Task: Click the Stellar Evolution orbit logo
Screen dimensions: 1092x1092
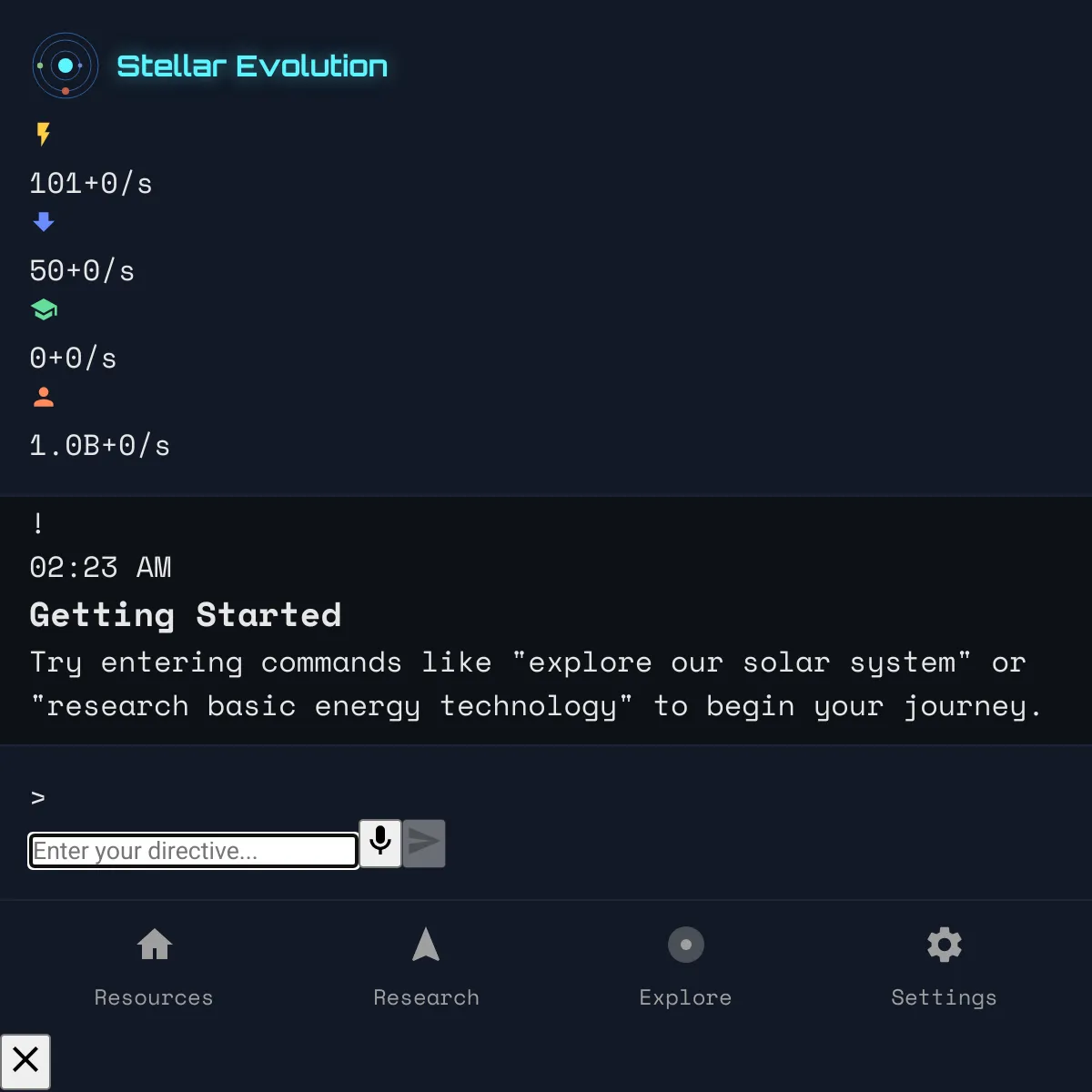Action: (66, 66)
